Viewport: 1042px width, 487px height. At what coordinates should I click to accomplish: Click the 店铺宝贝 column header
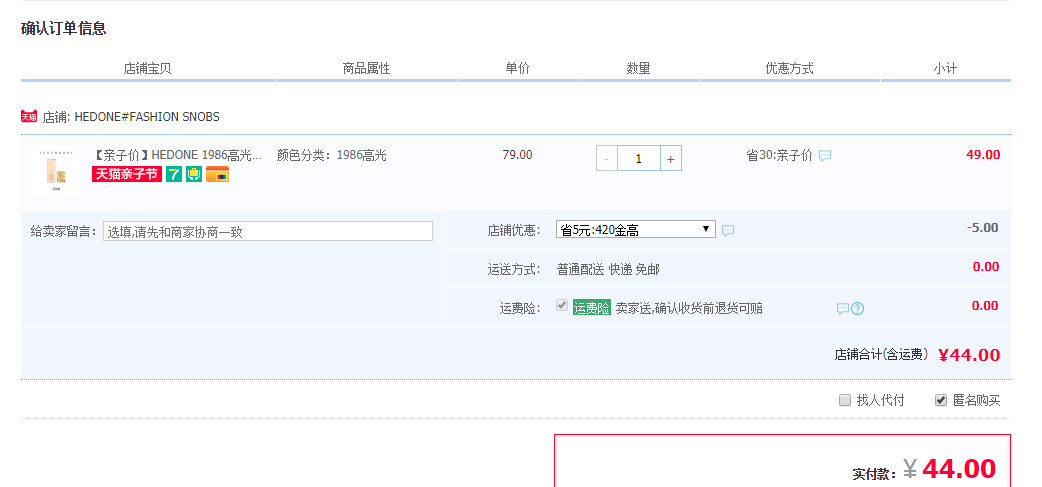coord(148,68)
